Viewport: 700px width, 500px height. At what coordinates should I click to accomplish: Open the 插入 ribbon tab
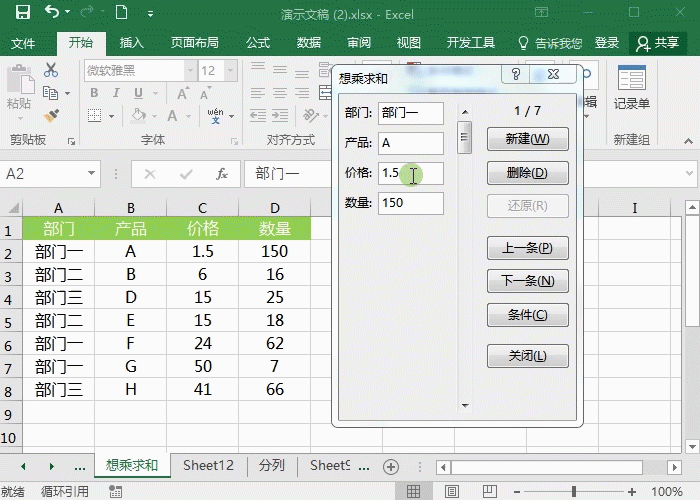click(x=131, y=43)
